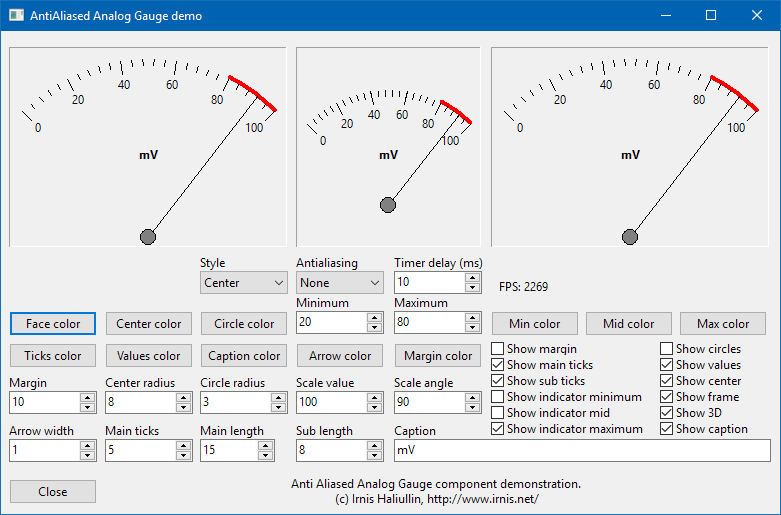781x515 pixels.
Task: Decrease the Scale value spinner
Action: 374,407
